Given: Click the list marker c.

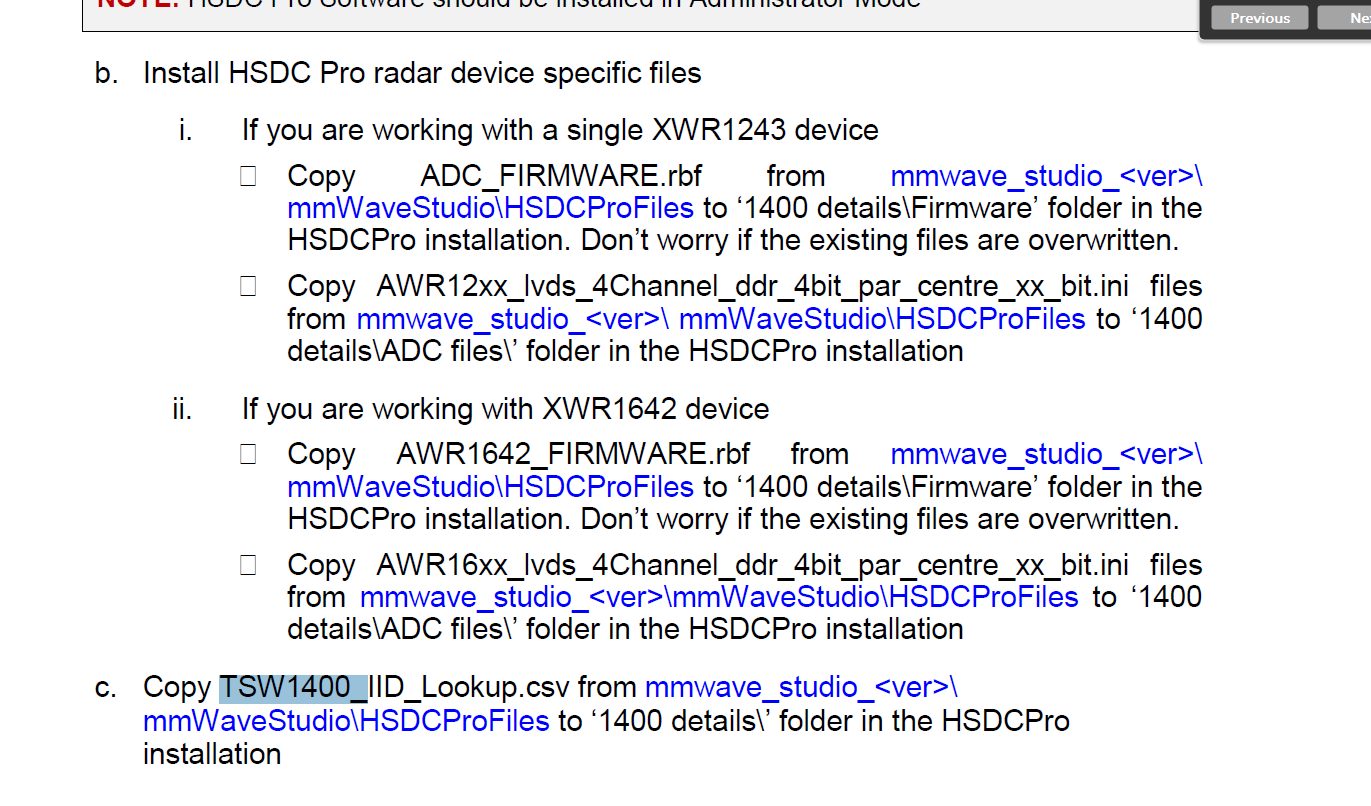Looking at the screenshot, I should [105, 688].
